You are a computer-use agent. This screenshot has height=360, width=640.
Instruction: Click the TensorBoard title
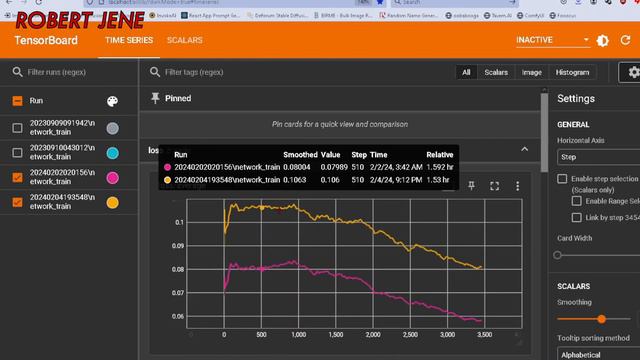tap(46, 40)
